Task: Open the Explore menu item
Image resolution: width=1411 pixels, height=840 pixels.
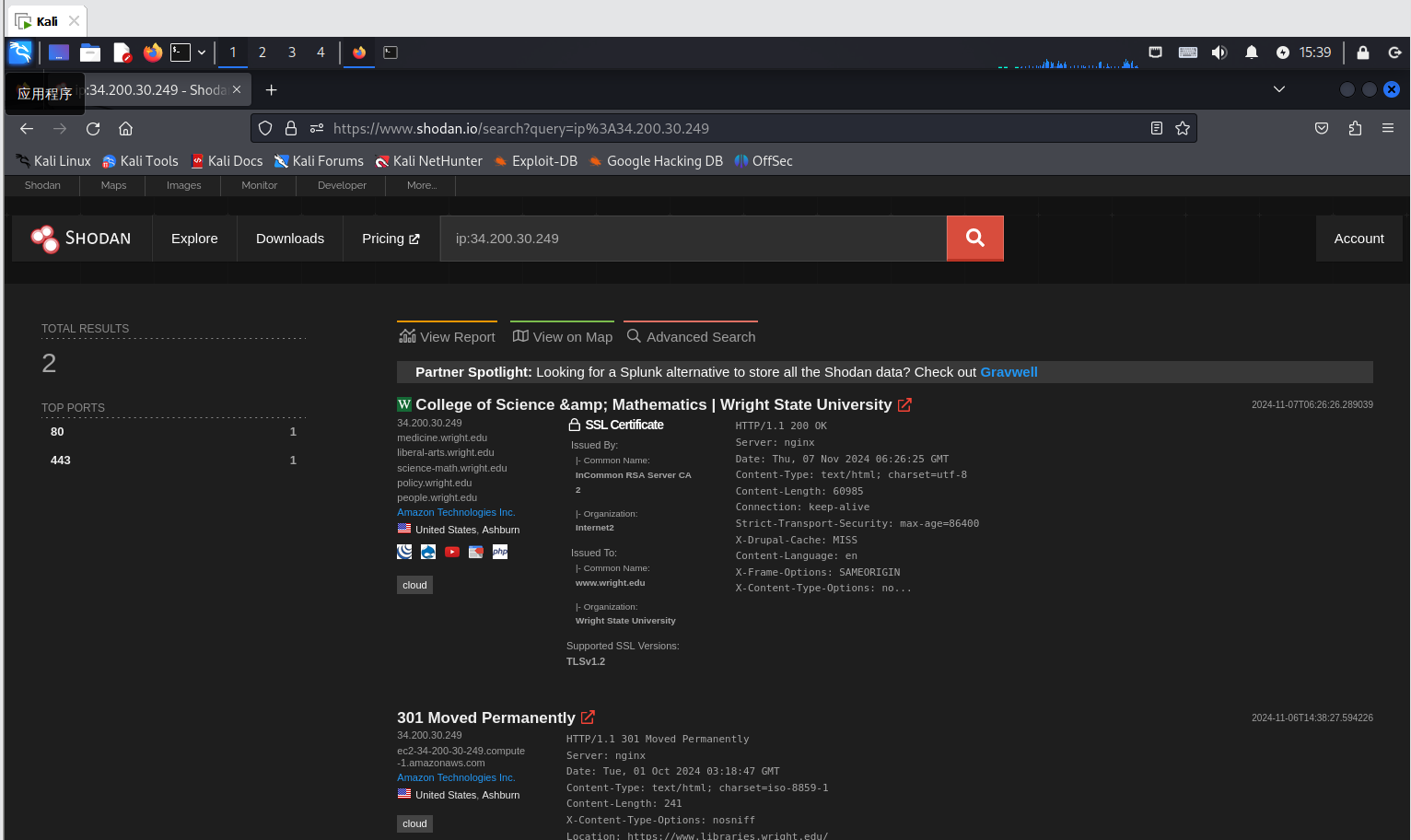Action: (194, 239)
